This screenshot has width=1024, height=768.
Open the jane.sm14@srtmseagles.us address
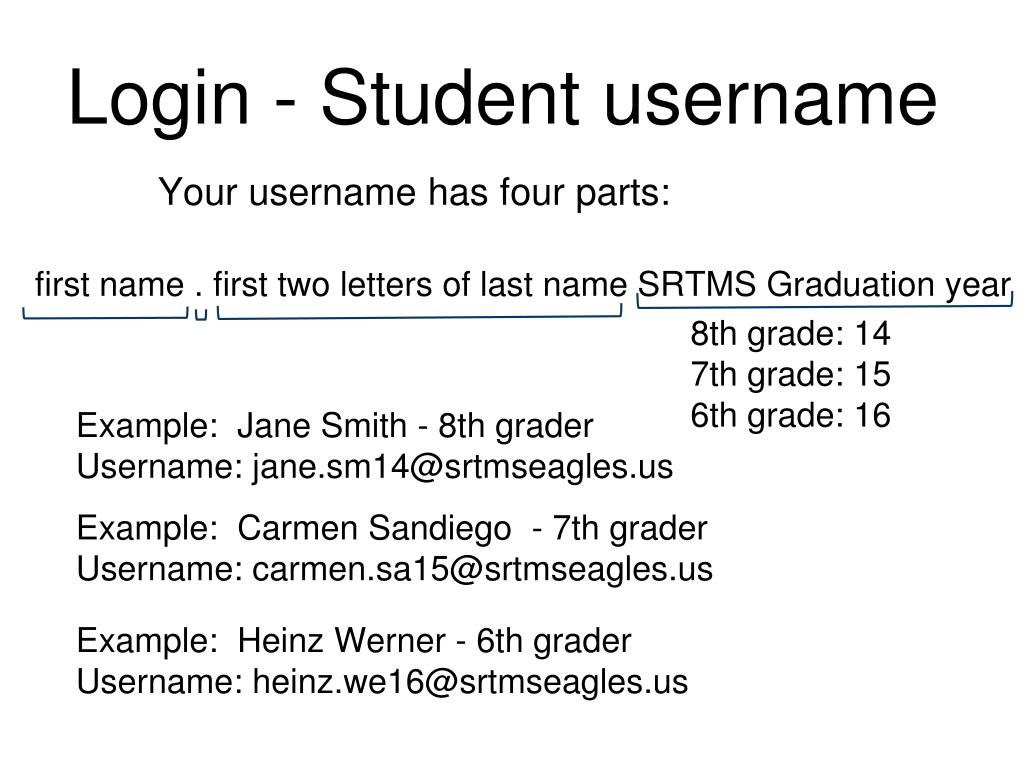point(462,467)
